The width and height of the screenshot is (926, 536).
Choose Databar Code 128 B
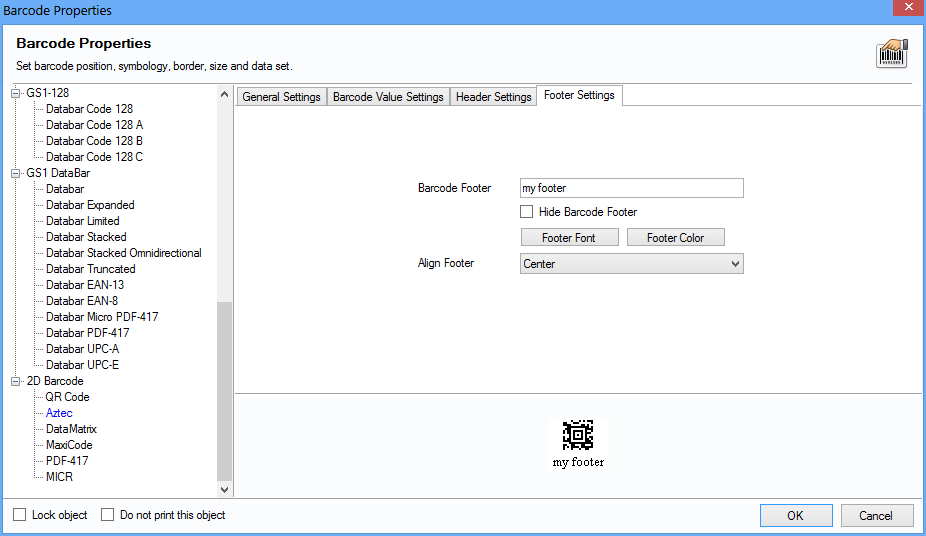[x=94, y=140]
